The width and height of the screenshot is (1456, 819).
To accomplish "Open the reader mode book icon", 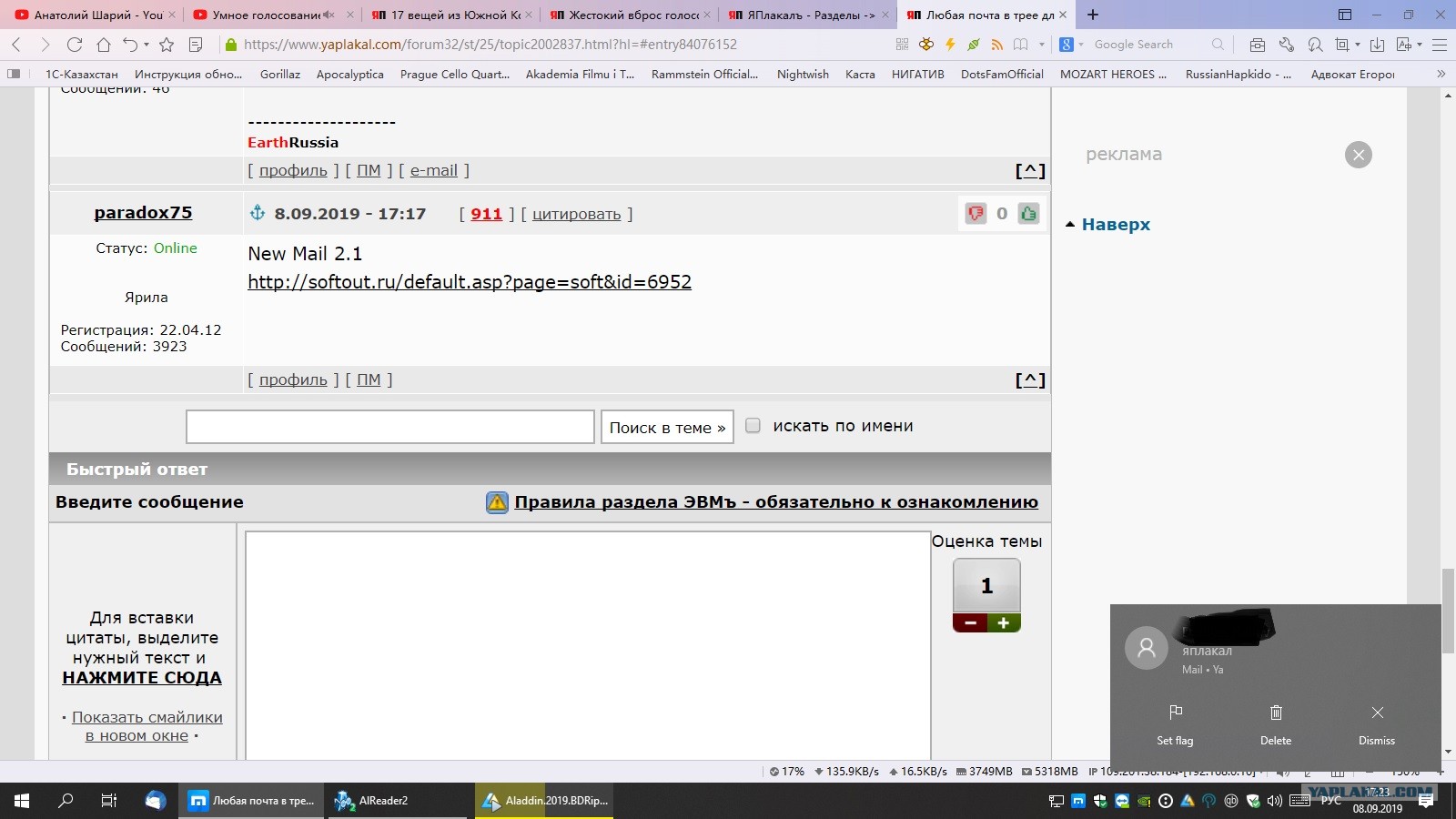I will pos(1021,44).
